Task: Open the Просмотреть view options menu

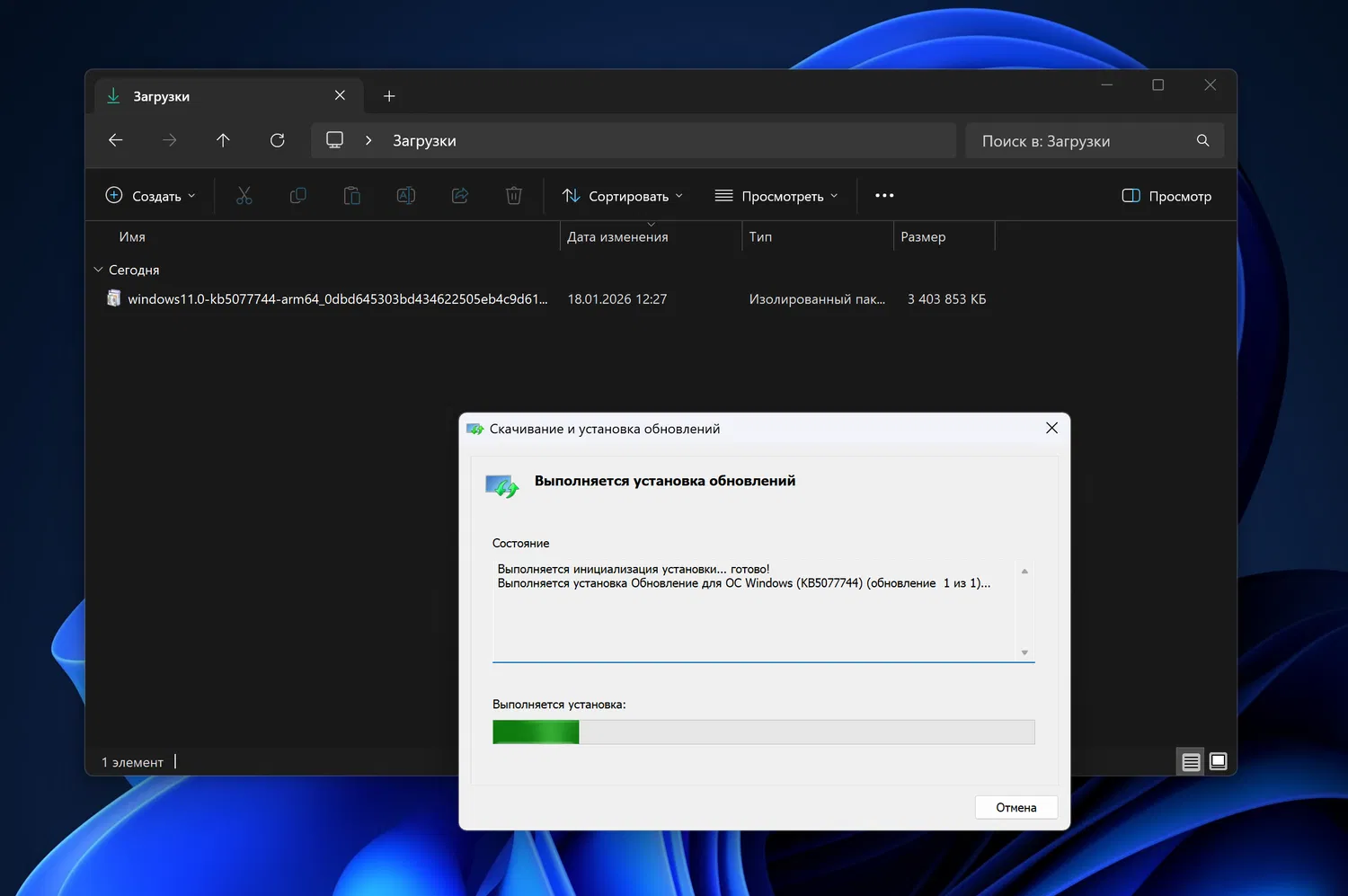Action: [x=776, y=196]
